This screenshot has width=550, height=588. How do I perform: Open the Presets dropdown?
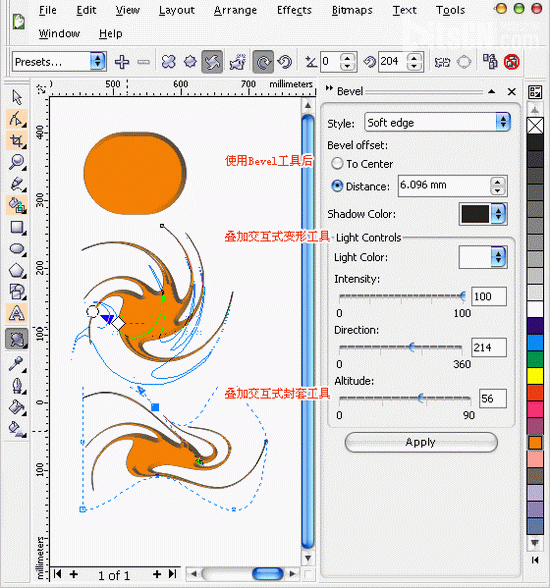(59, 62)
